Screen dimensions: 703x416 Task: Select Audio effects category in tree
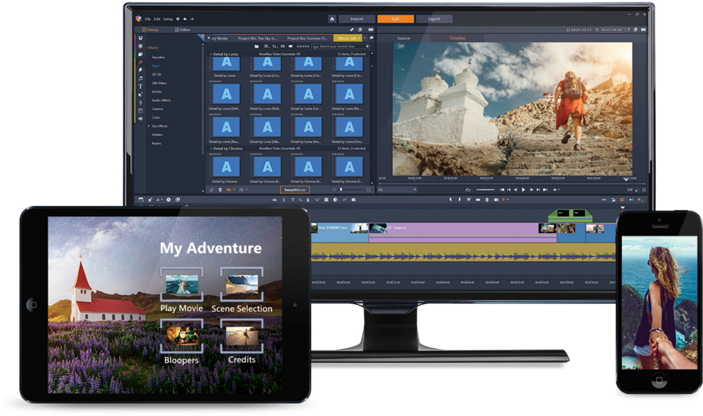161,100
